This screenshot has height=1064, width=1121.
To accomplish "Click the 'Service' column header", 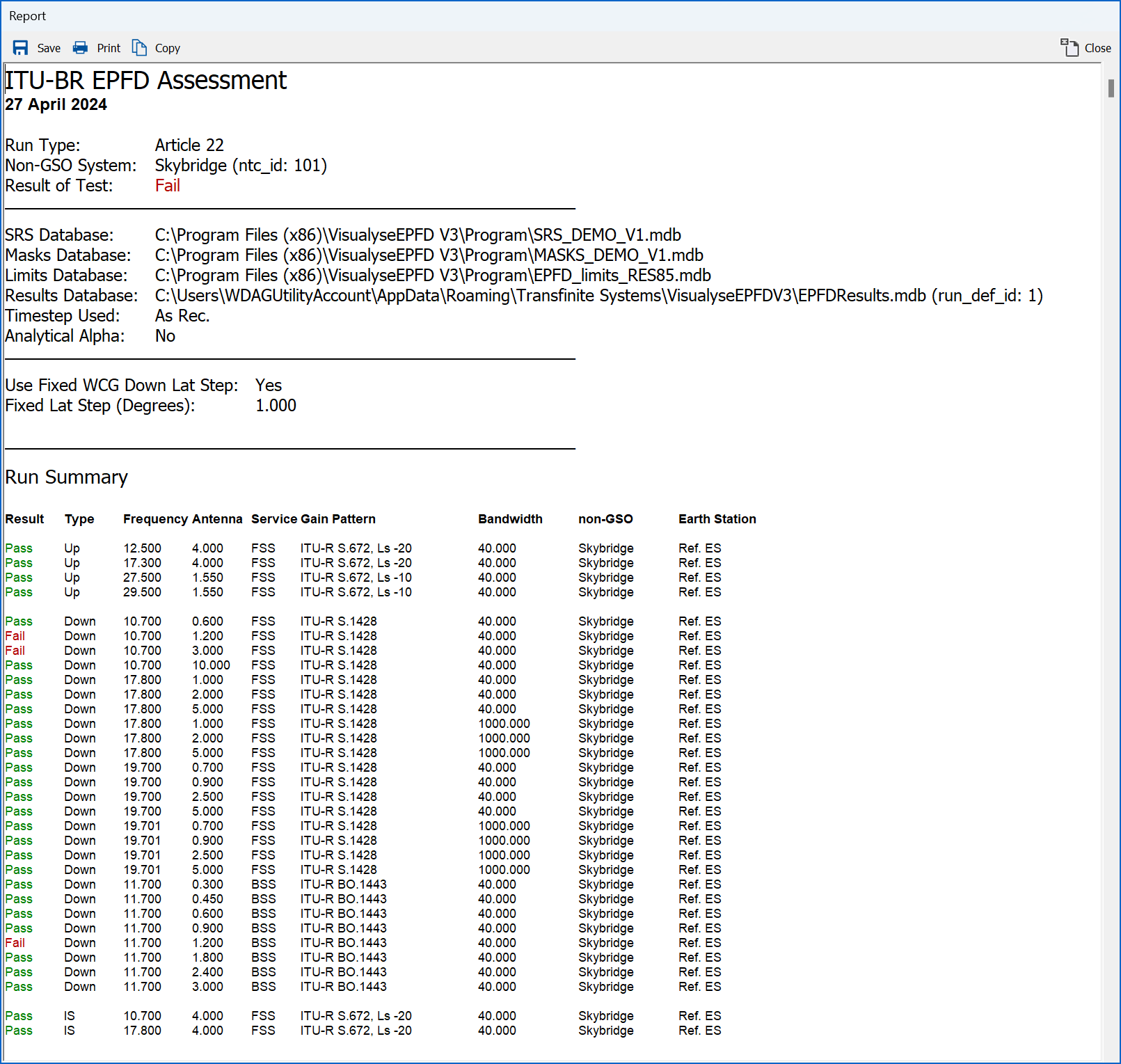I will point(274,519).
